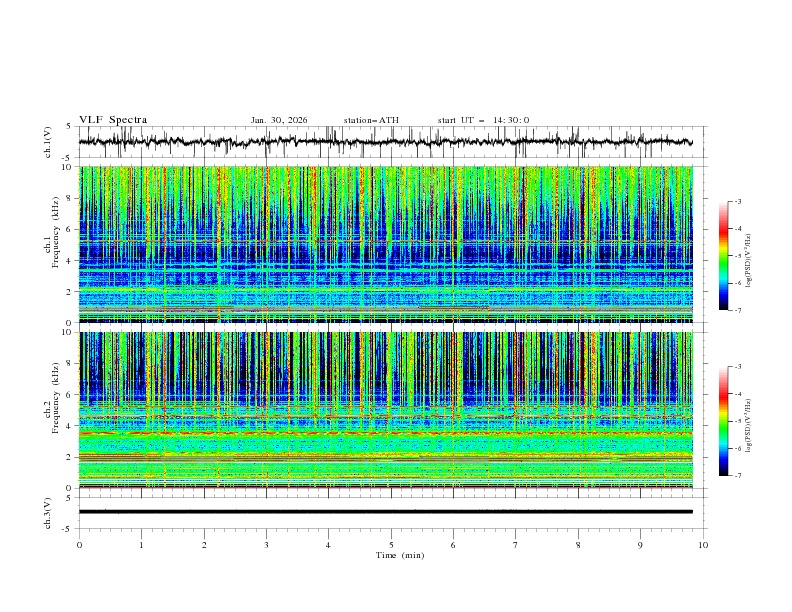
Task: Click the ch.1 waveform trace panel
Action: pyautogui.click(x=390, y=142)
